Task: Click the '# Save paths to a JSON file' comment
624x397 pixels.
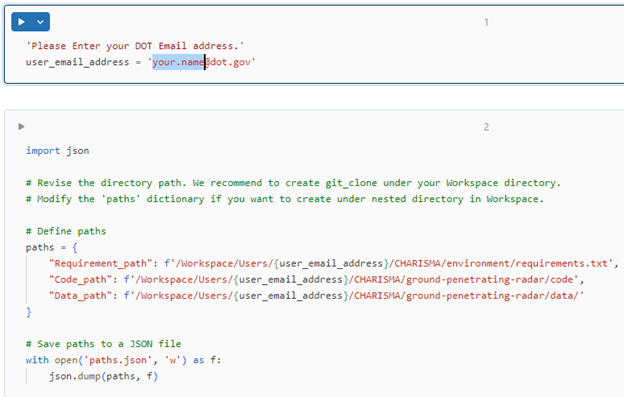Action: point(103,344)
